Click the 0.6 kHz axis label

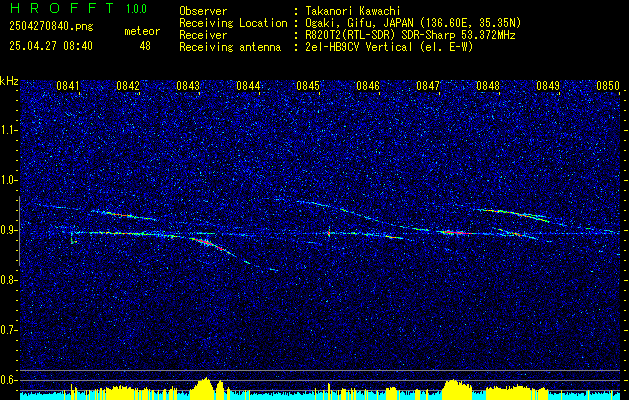tap(8, 380)
